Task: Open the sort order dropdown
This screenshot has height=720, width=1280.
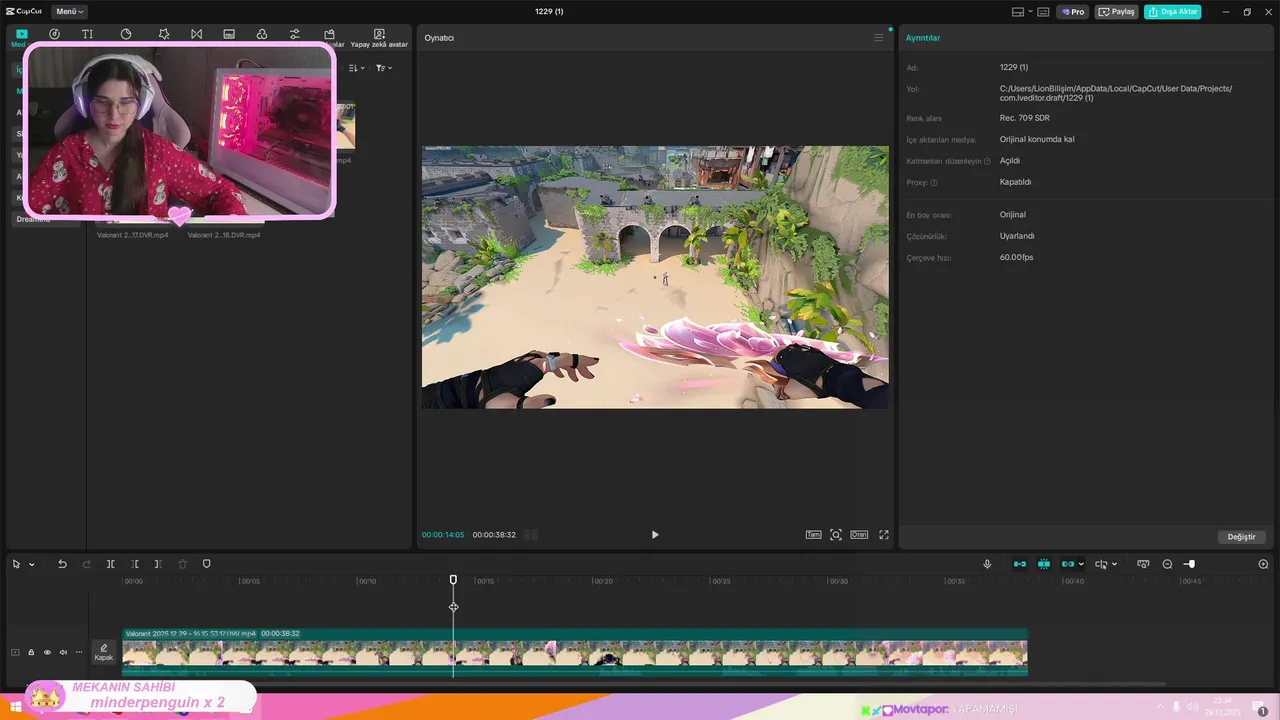Action: tap(356, 68)
